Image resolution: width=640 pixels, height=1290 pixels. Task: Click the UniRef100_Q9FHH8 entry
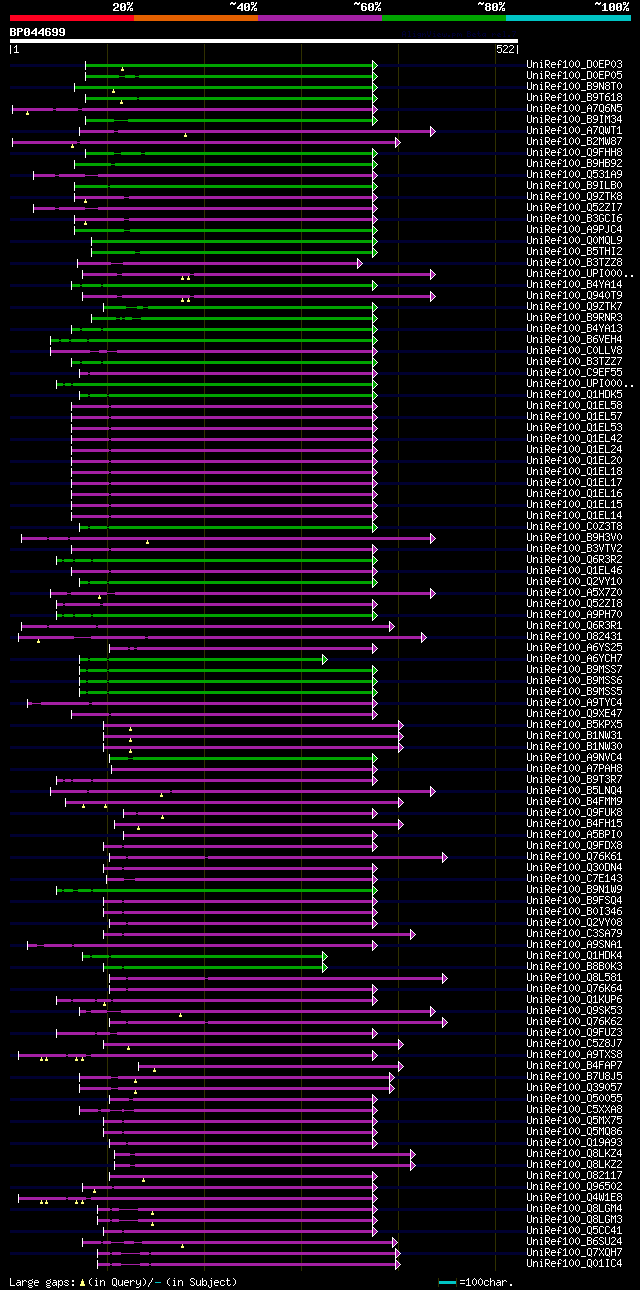(574, 153)
